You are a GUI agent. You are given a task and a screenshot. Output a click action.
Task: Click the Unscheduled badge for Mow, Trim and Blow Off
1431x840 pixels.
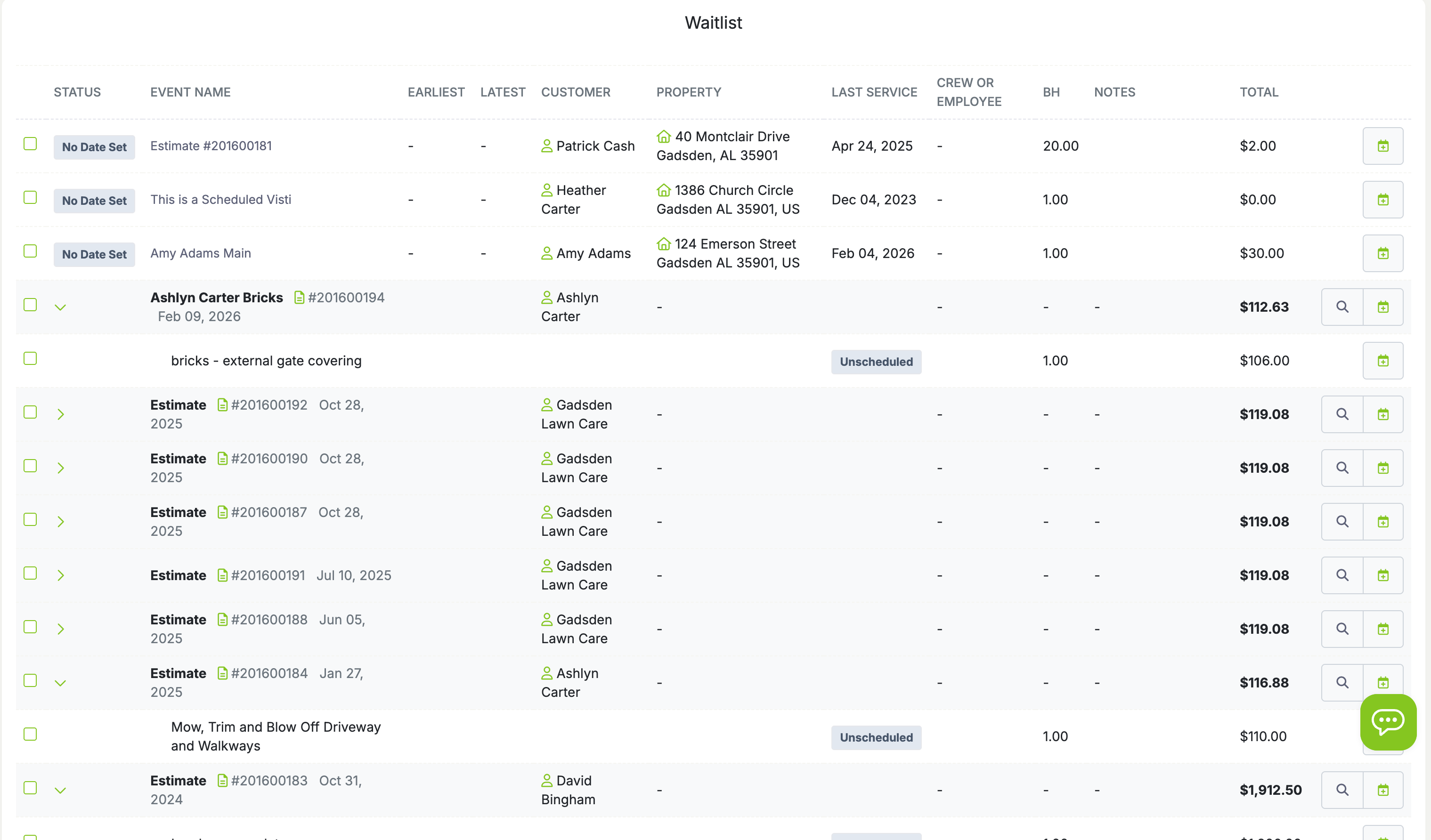coord(876,737)
